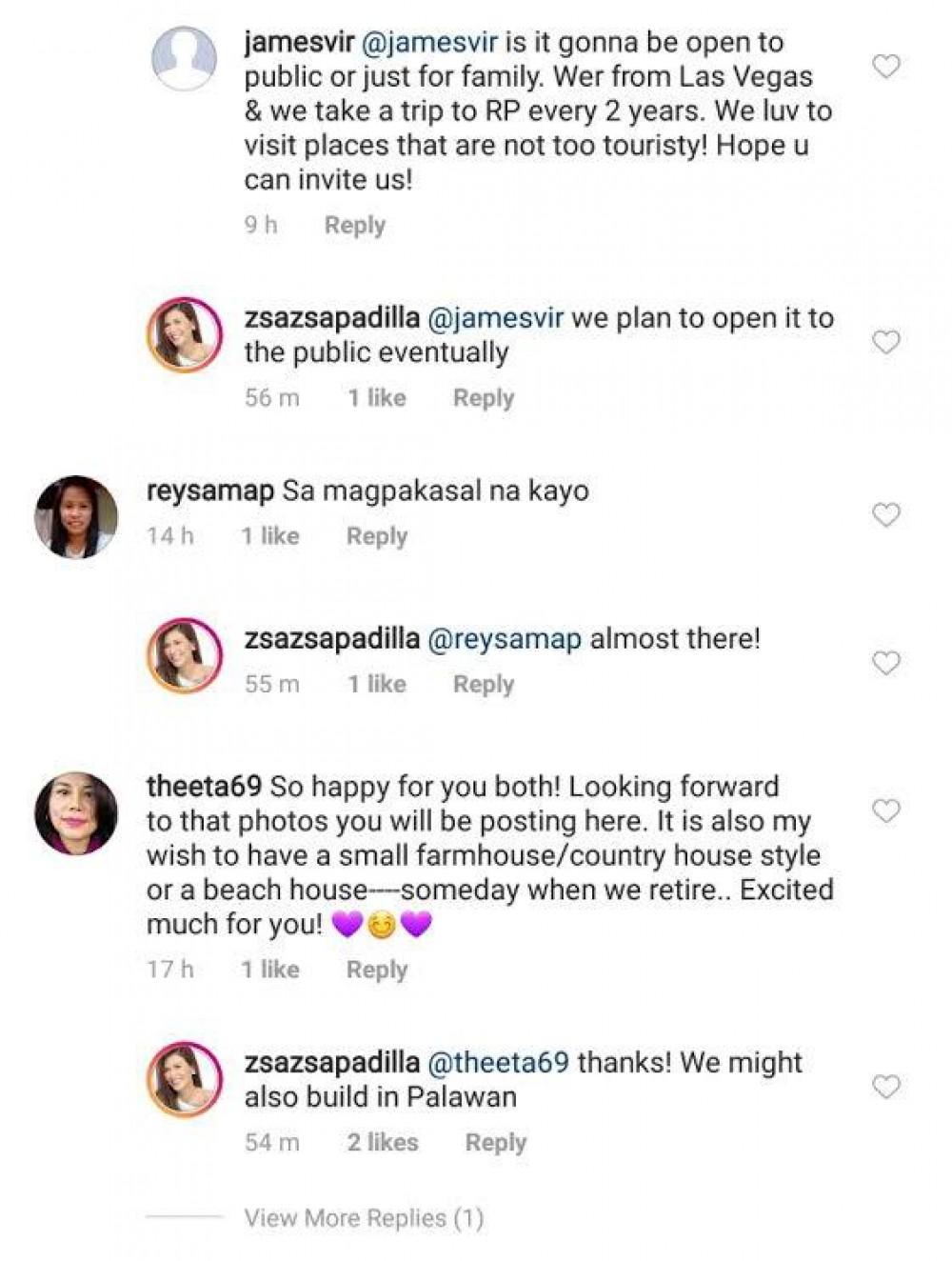
Task: Like zsazsapadilla's reply about opening to public
Action: click(x=886, y=343)
